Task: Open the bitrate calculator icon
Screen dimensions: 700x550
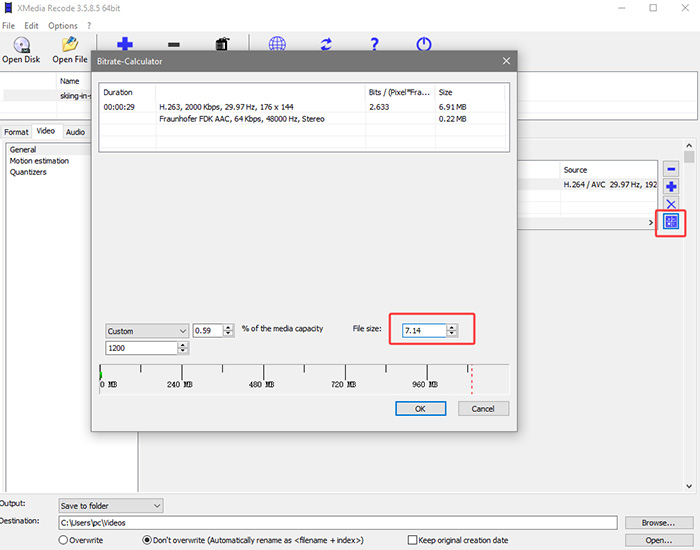Action: click(671, 221)
